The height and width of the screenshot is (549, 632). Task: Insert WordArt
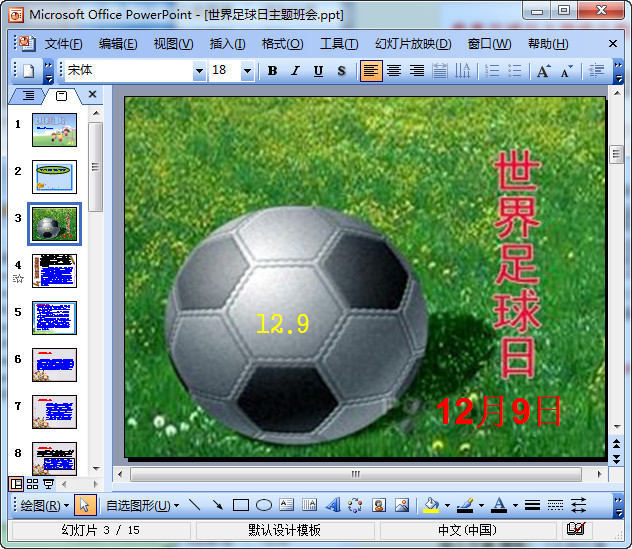click(333, 505)
